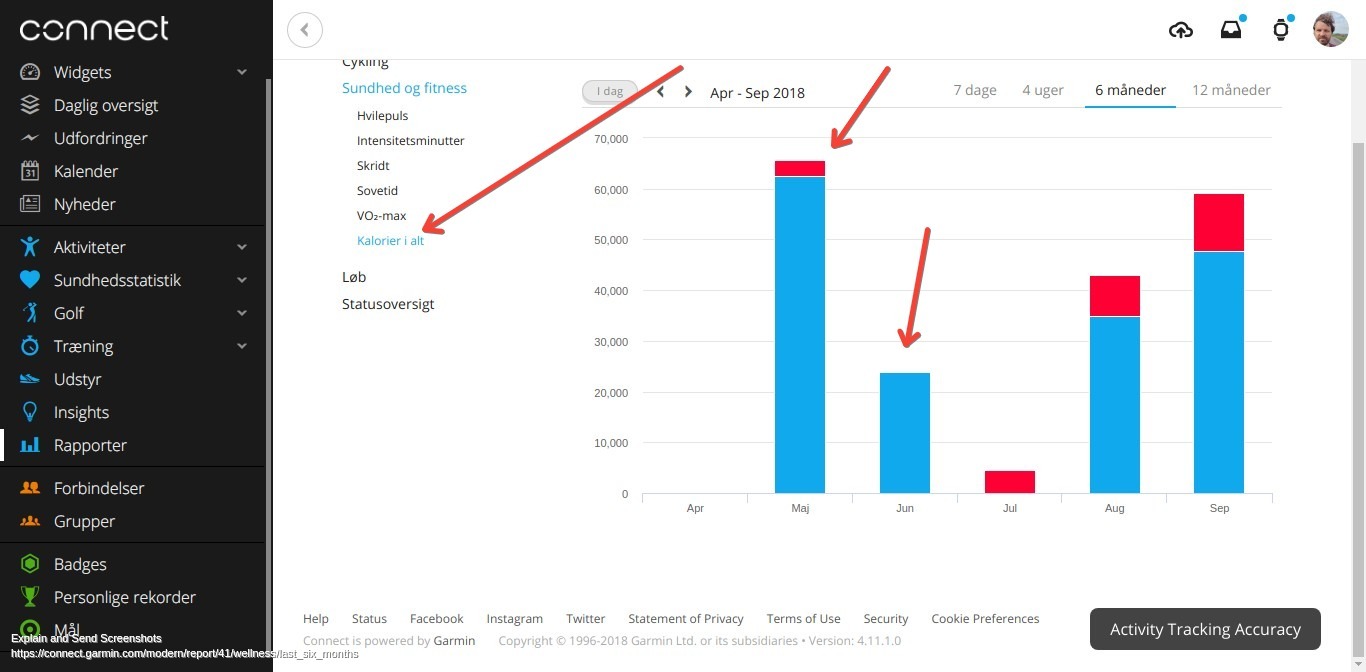
Task: Click the watch device icon
Action: coord(1281,30)
